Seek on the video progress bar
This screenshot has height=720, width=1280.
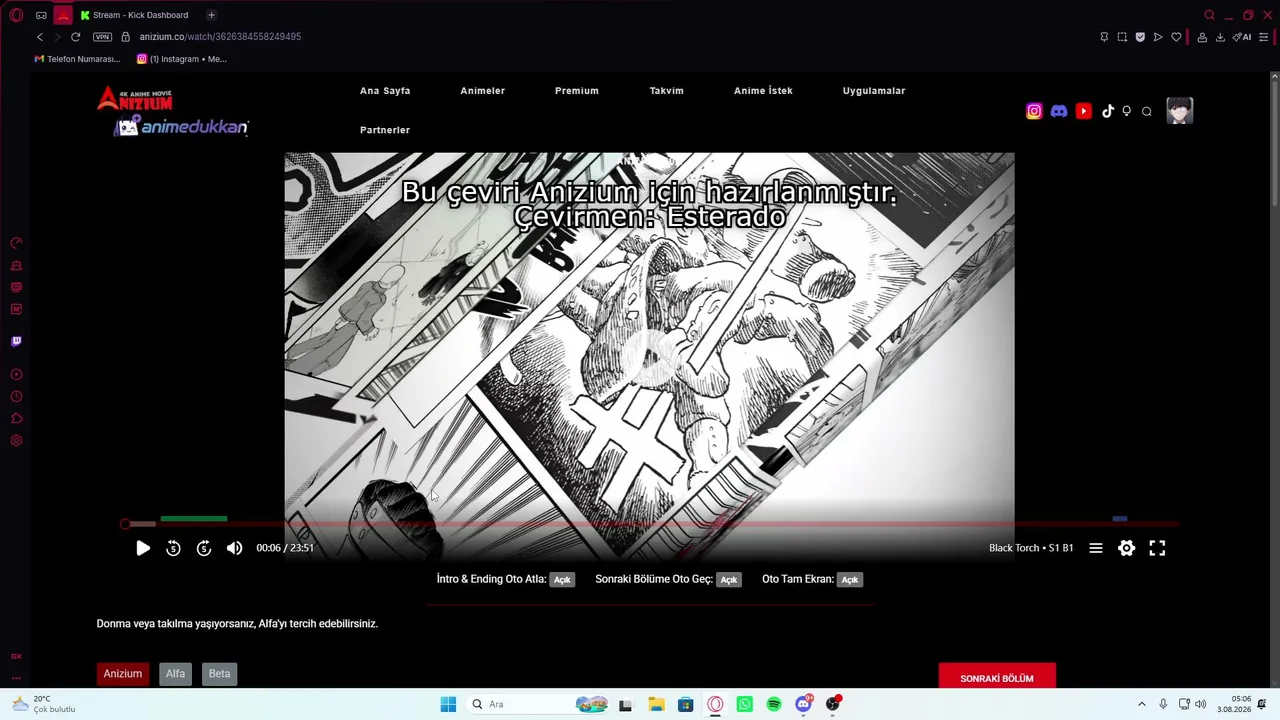tap(650, 524)
